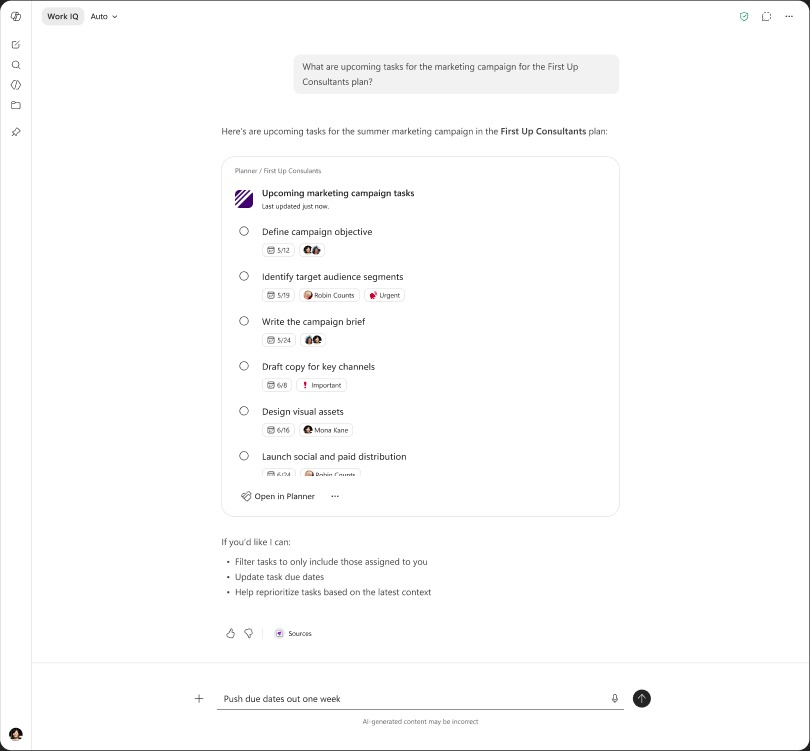Open search from the sidebar magnifier

(x=16, y=65)
